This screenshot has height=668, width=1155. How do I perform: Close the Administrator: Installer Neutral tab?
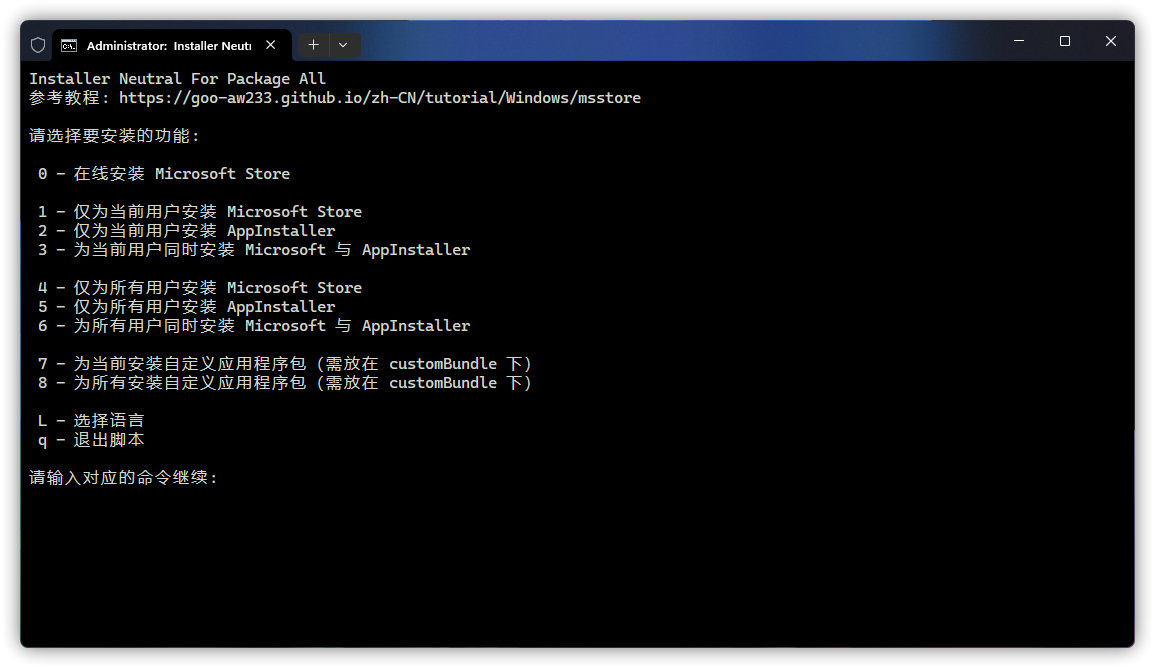click(271, 45)
